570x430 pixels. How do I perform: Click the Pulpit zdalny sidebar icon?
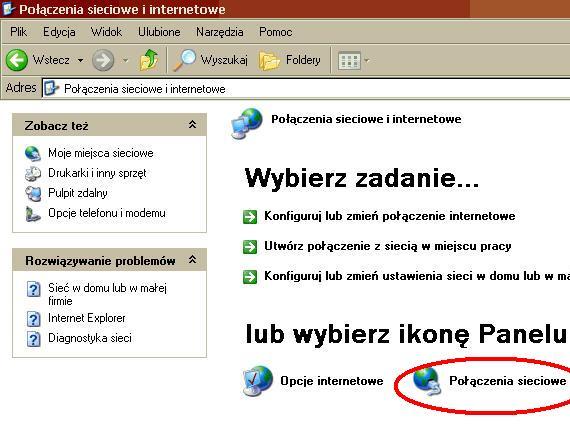pyautogui.click(x=33, y=193)
